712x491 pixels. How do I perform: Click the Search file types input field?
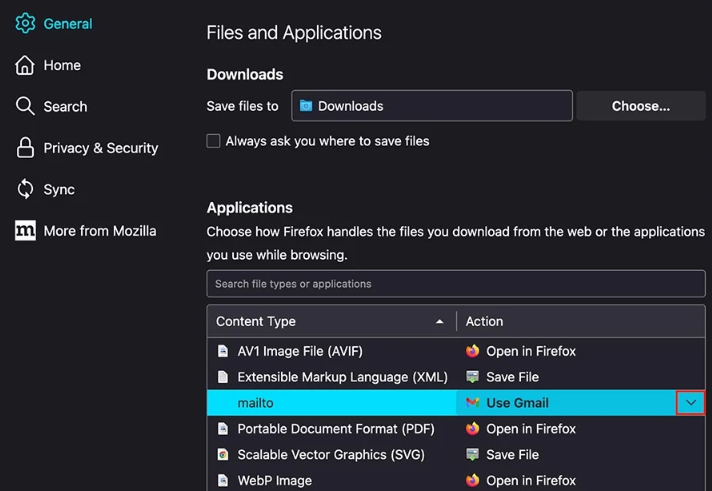tap(455, 284)
